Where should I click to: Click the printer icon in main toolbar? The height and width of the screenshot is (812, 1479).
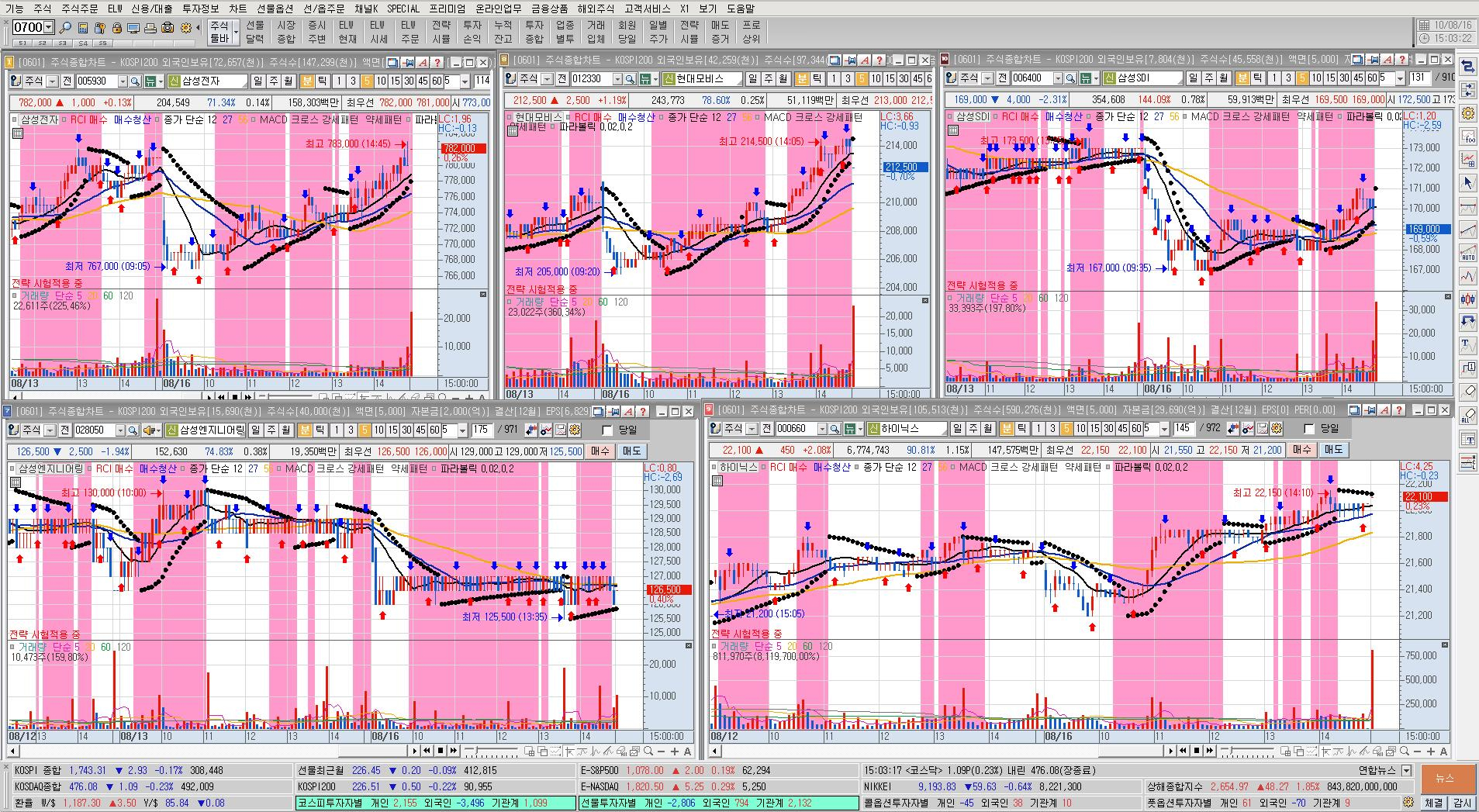click(x=150, y=28)
